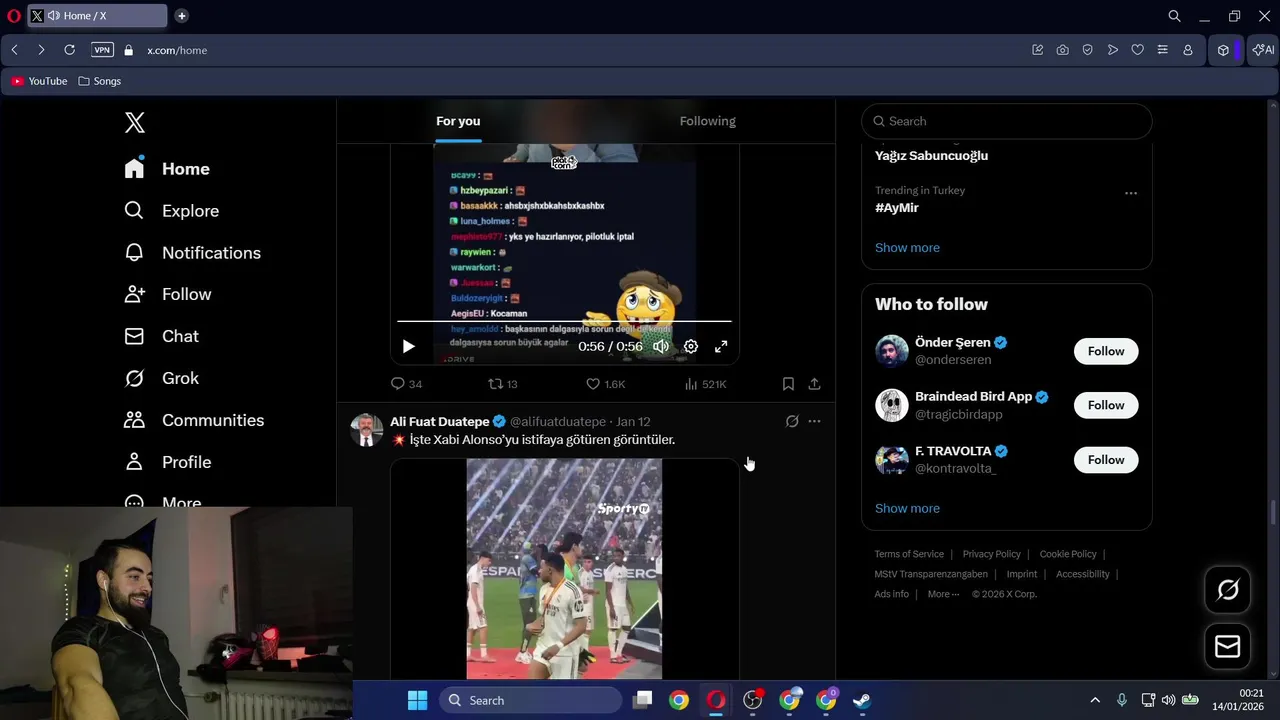Open Profile in the X sidebar
The height and width of the screenshot is (720, 1280).
pos(167,462)
